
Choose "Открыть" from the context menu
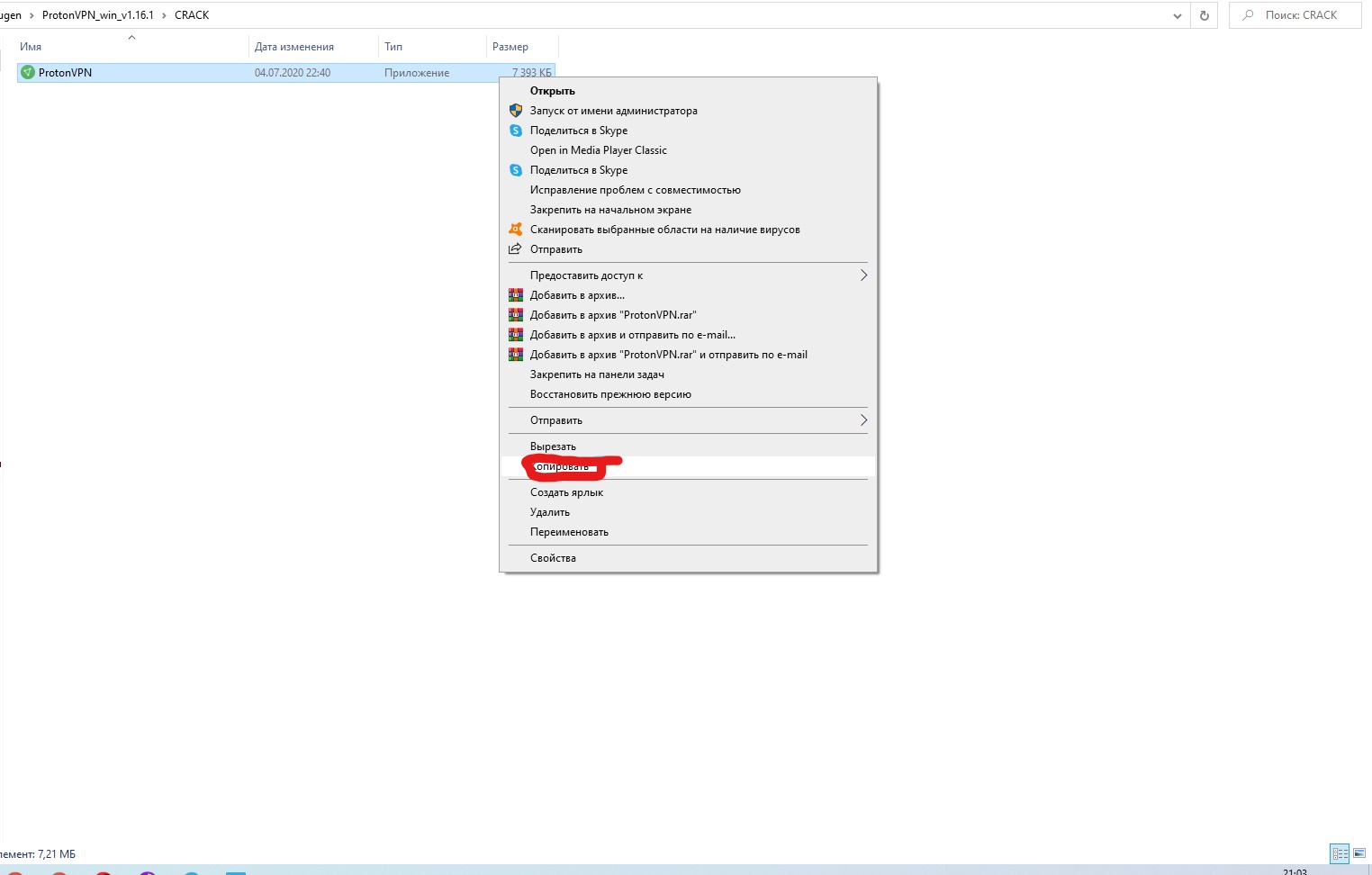click(x=552, y=91)
